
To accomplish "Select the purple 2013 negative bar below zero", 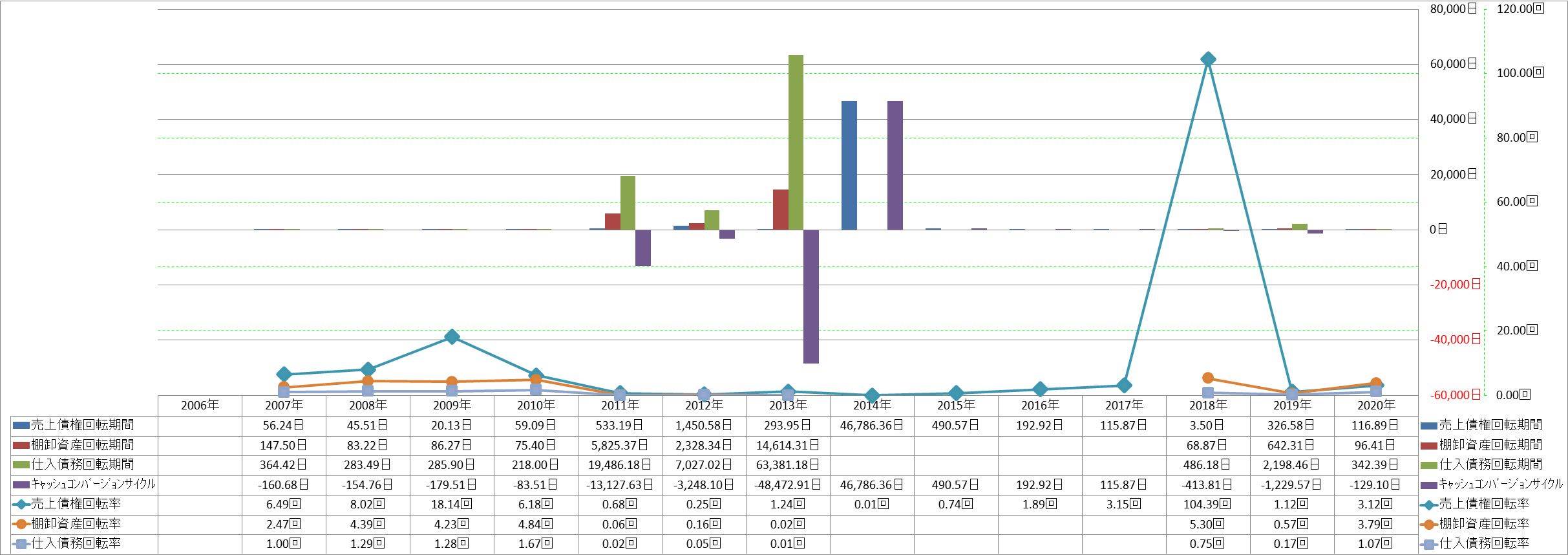I will tap(811, 296).
